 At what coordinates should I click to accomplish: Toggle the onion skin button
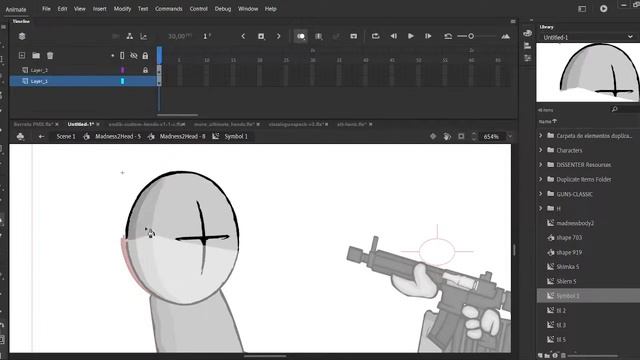pos(301,36)
